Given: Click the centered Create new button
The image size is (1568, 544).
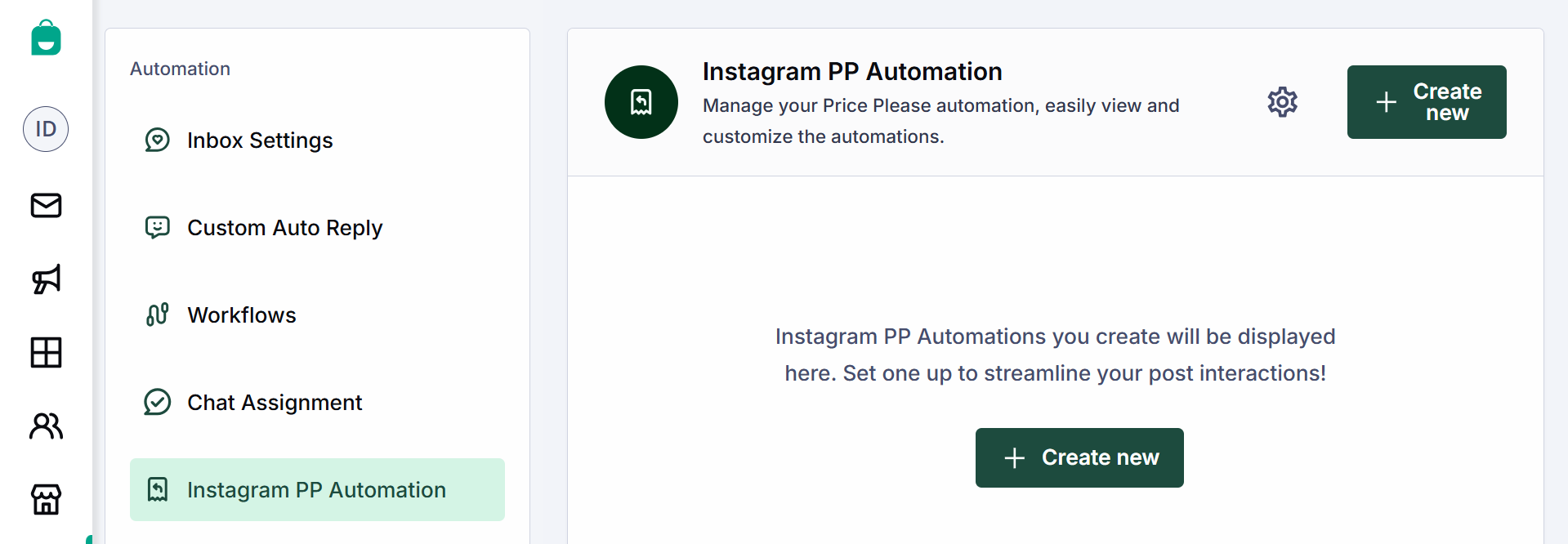Looking at the screenshot, I should (1079, 457).
